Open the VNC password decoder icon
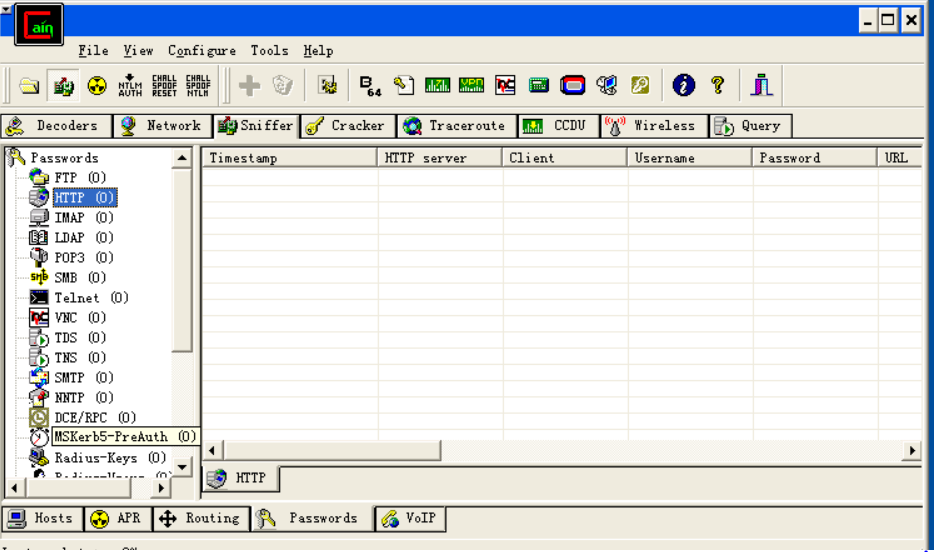This screenshot has width=934, height=552. pos(505,86)
